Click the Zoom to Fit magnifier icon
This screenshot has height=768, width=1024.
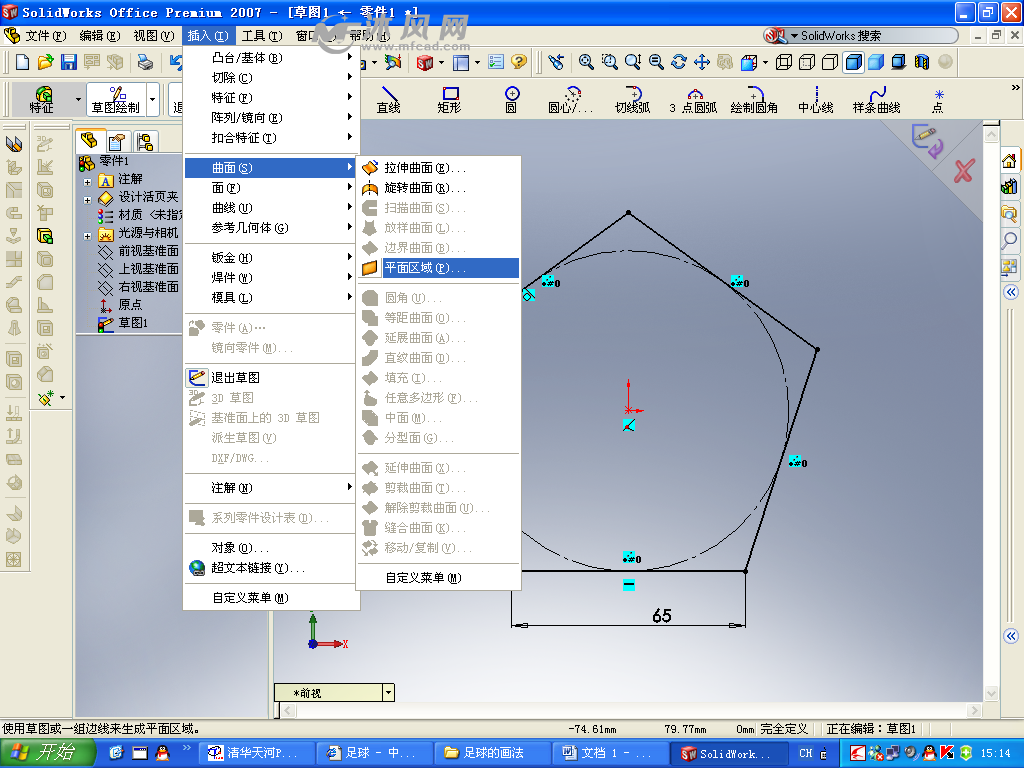click(586, 62)
